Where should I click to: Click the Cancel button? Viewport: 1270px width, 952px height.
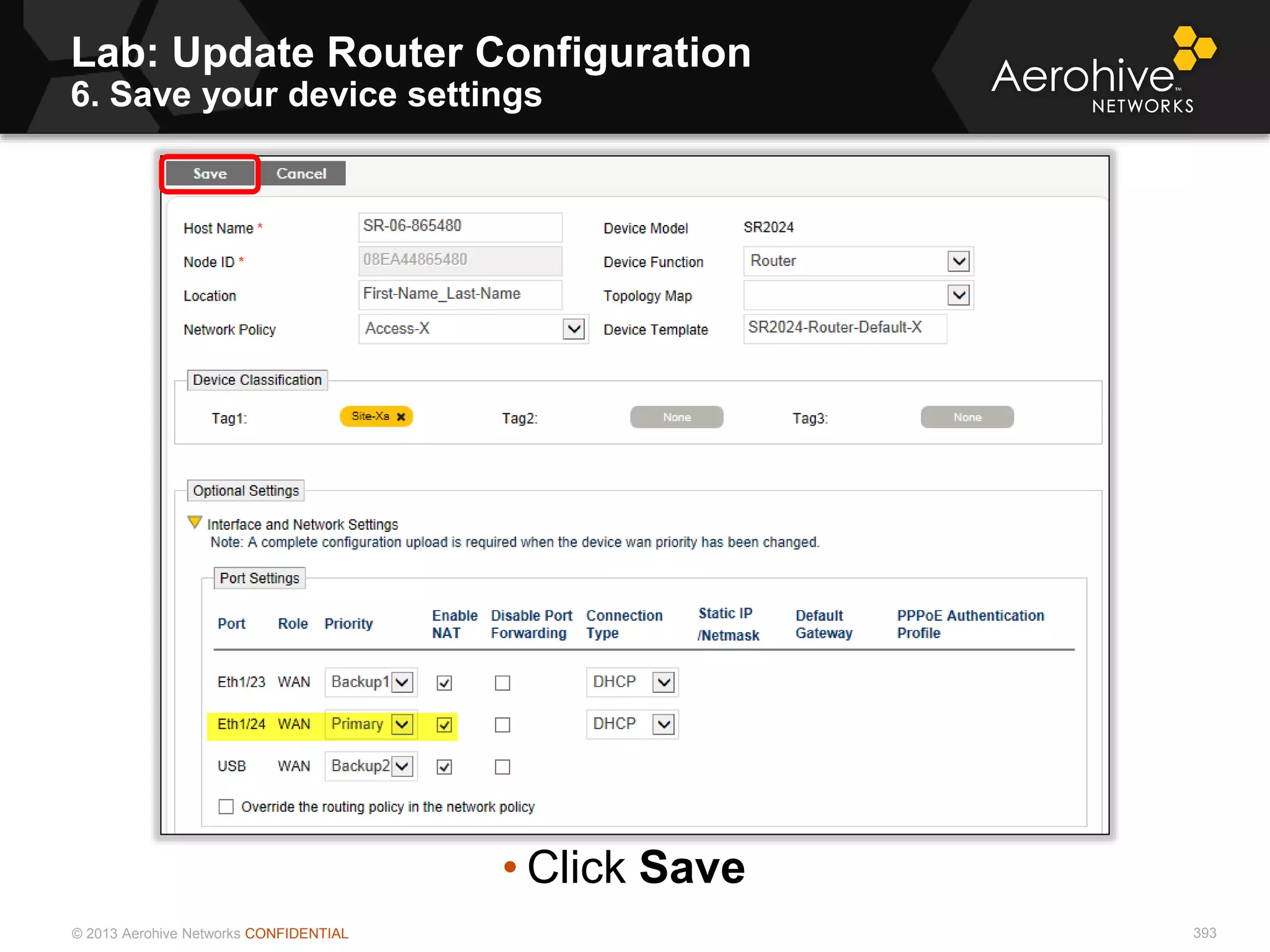tap(302, 174)
